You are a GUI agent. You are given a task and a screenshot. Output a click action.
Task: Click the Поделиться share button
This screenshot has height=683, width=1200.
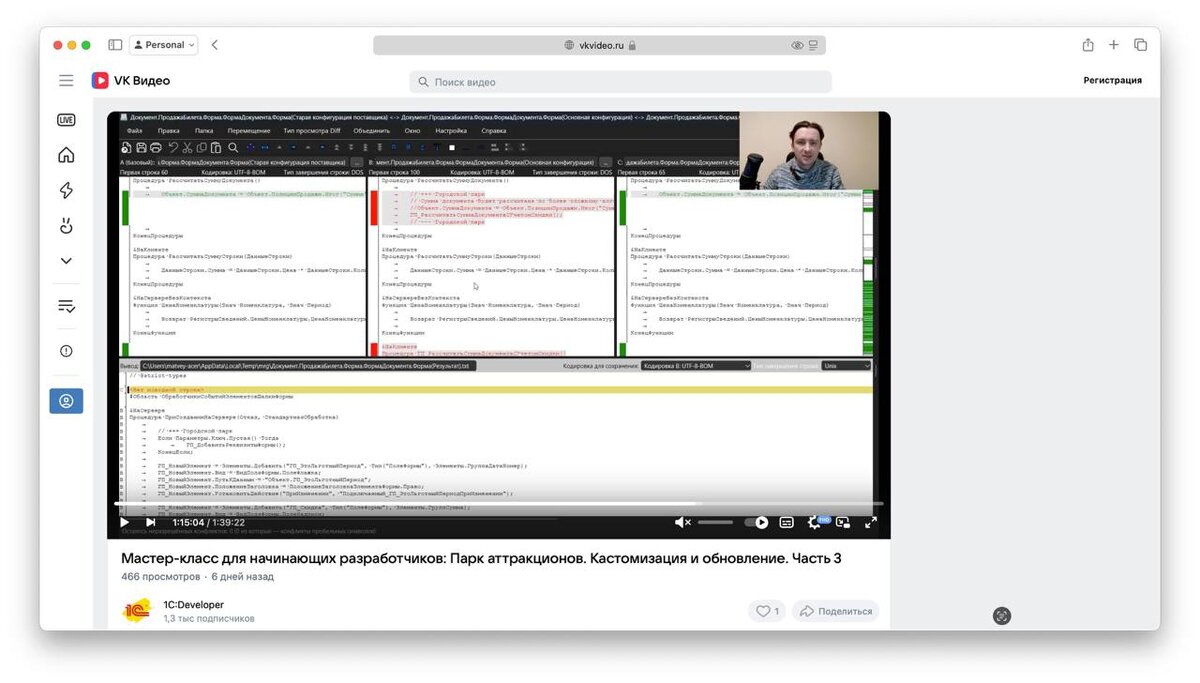tap(836, 611)
